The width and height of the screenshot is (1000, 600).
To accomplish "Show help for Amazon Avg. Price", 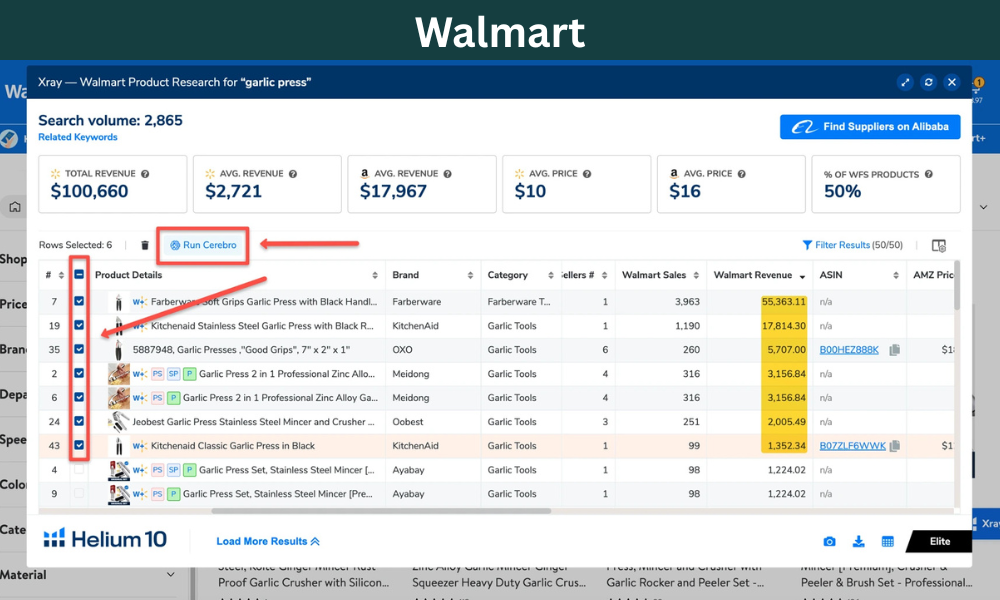I will coord(742,173).
